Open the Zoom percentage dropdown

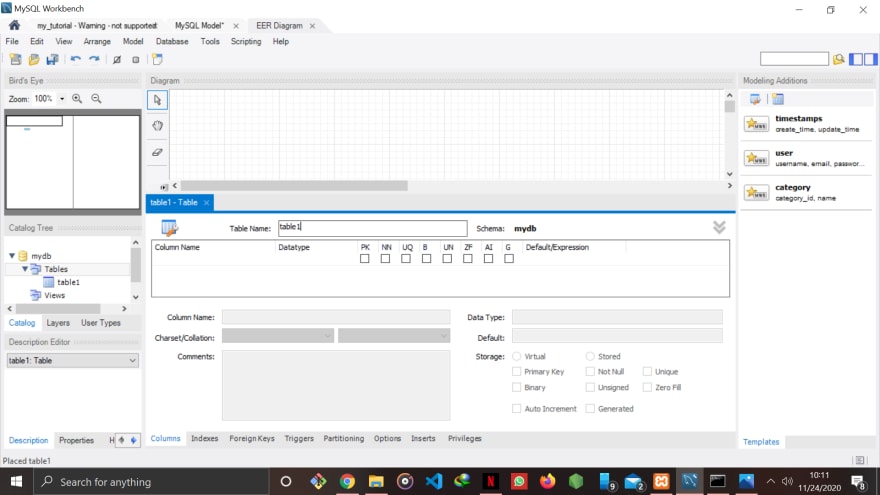pos(62,99)
